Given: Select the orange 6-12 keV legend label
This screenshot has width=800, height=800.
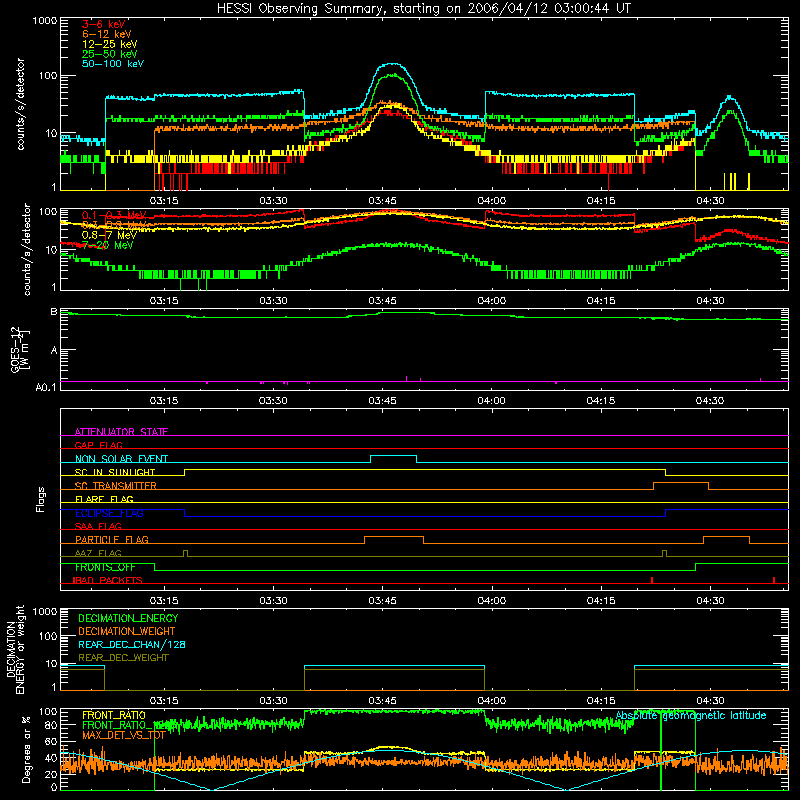Looking at the screenshot, I should click(x=107, y=34).
